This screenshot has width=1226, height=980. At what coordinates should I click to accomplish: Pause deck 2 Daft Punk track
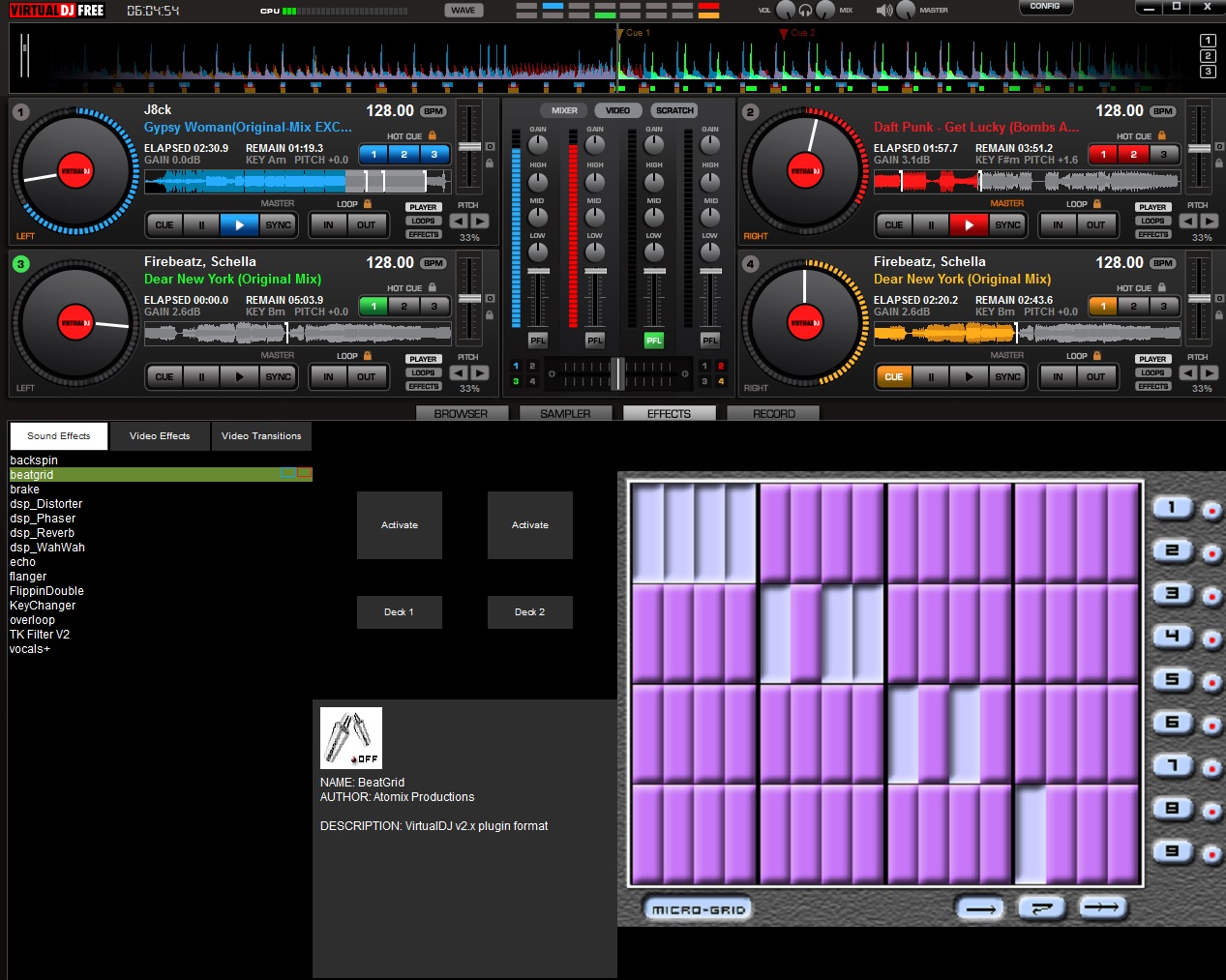[x=931, y=224]
